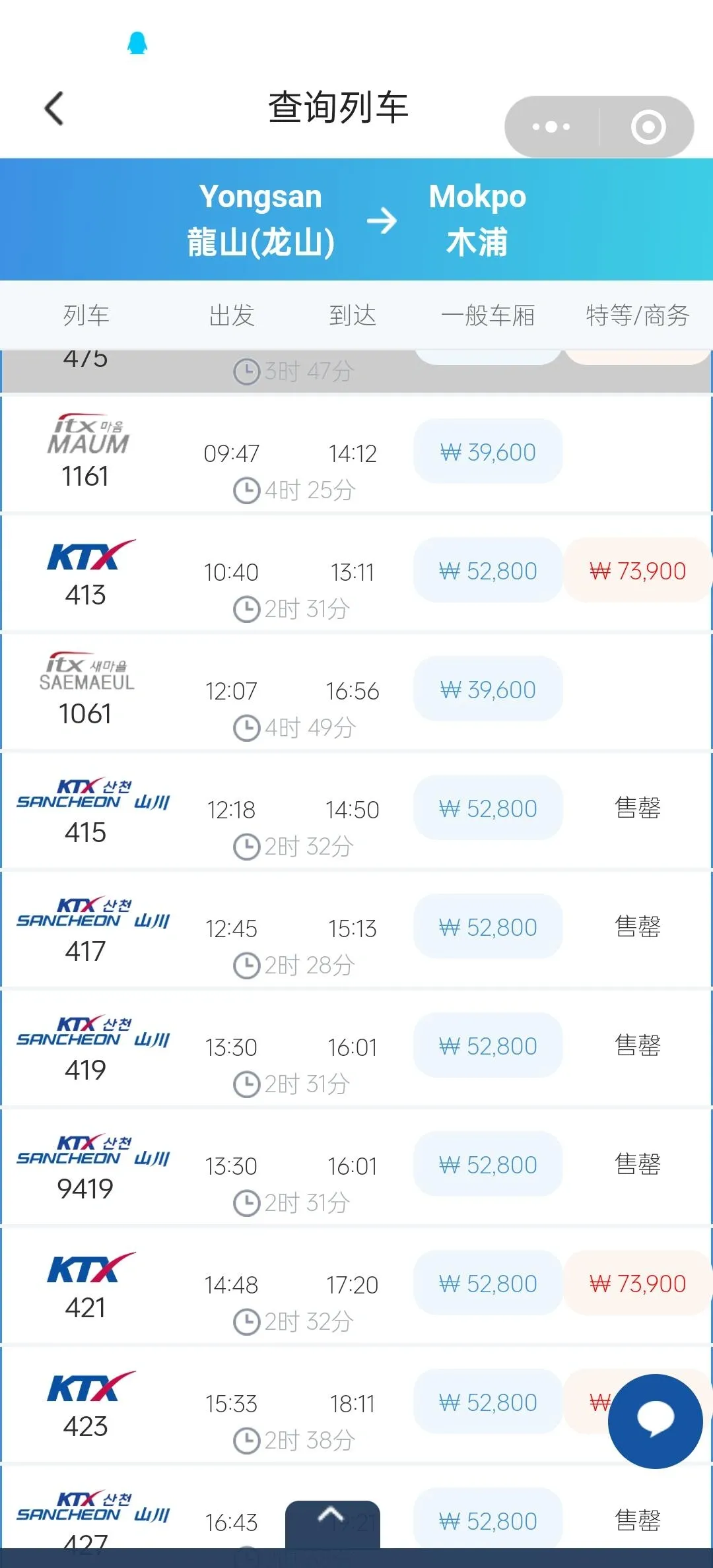
Task: Tap the back arrow icon
Action: (x=54, y=108)
